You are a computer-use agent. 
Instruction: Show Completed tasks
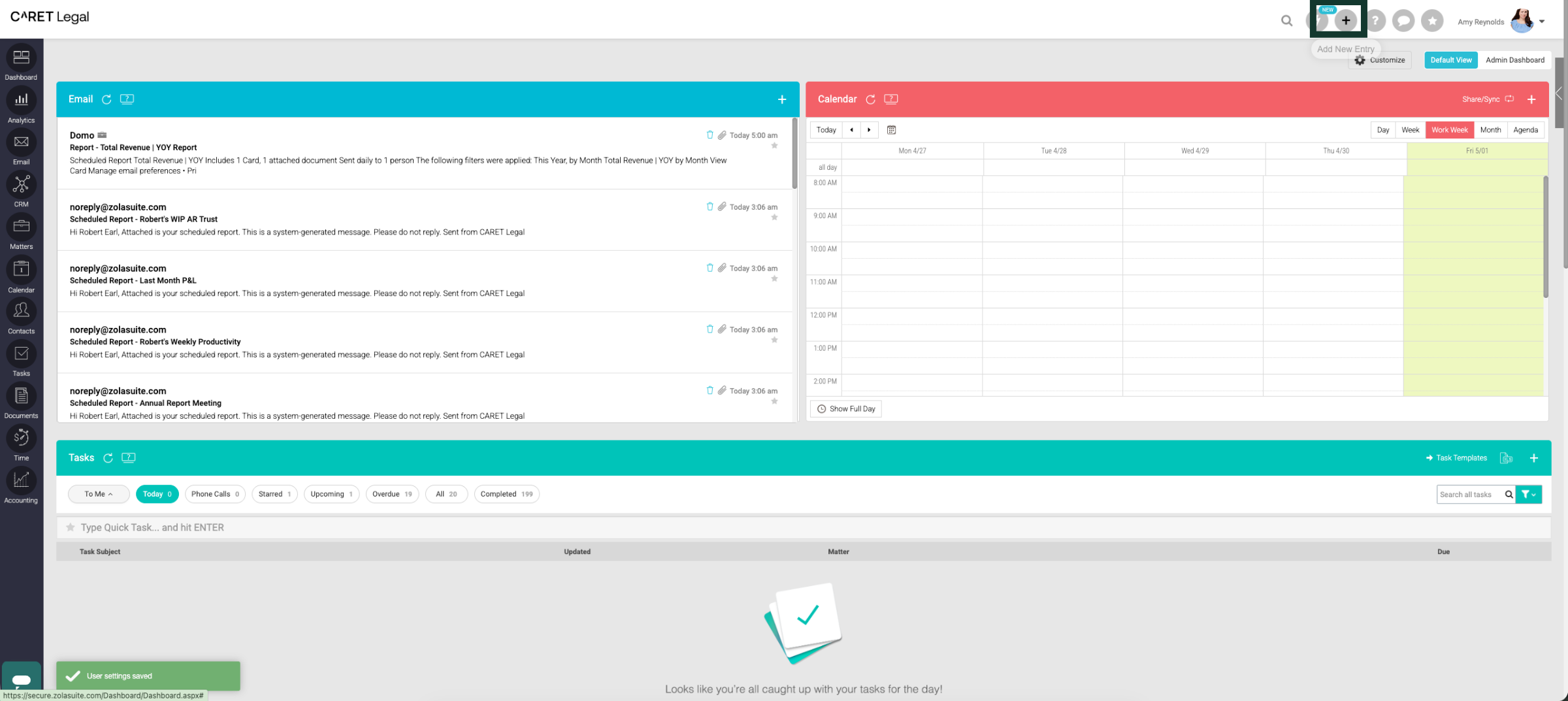(x=506, y=494)
